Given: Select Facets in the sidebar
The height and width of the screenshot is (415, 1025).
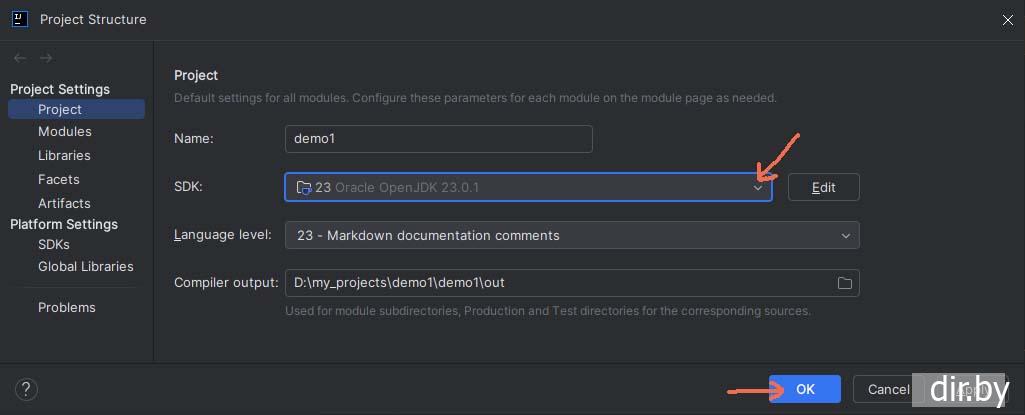Looking at the screenshot, I should [x=58, y=179].
